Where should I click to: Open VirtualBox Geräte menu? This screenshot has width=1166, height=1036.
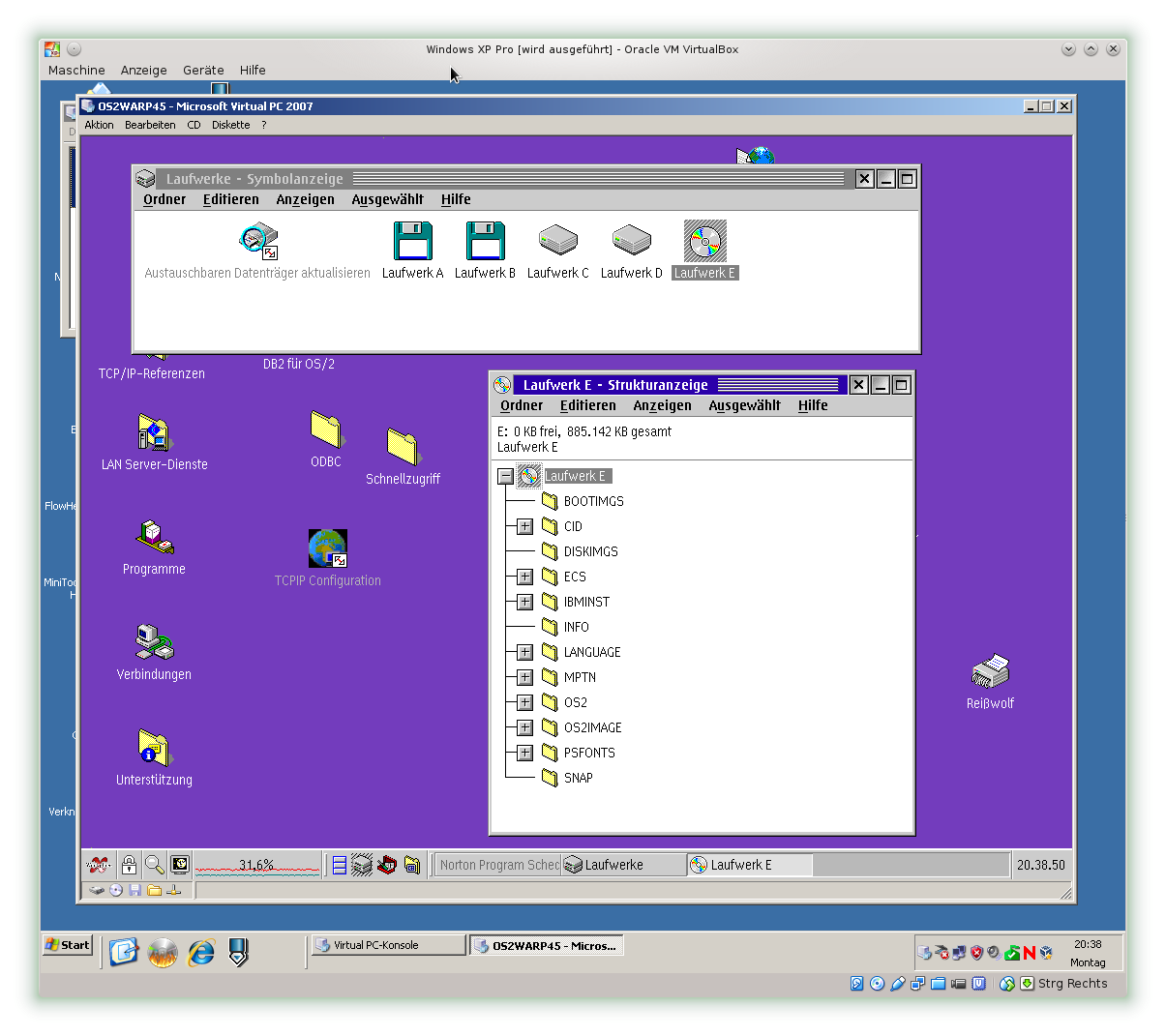(203, 70)
